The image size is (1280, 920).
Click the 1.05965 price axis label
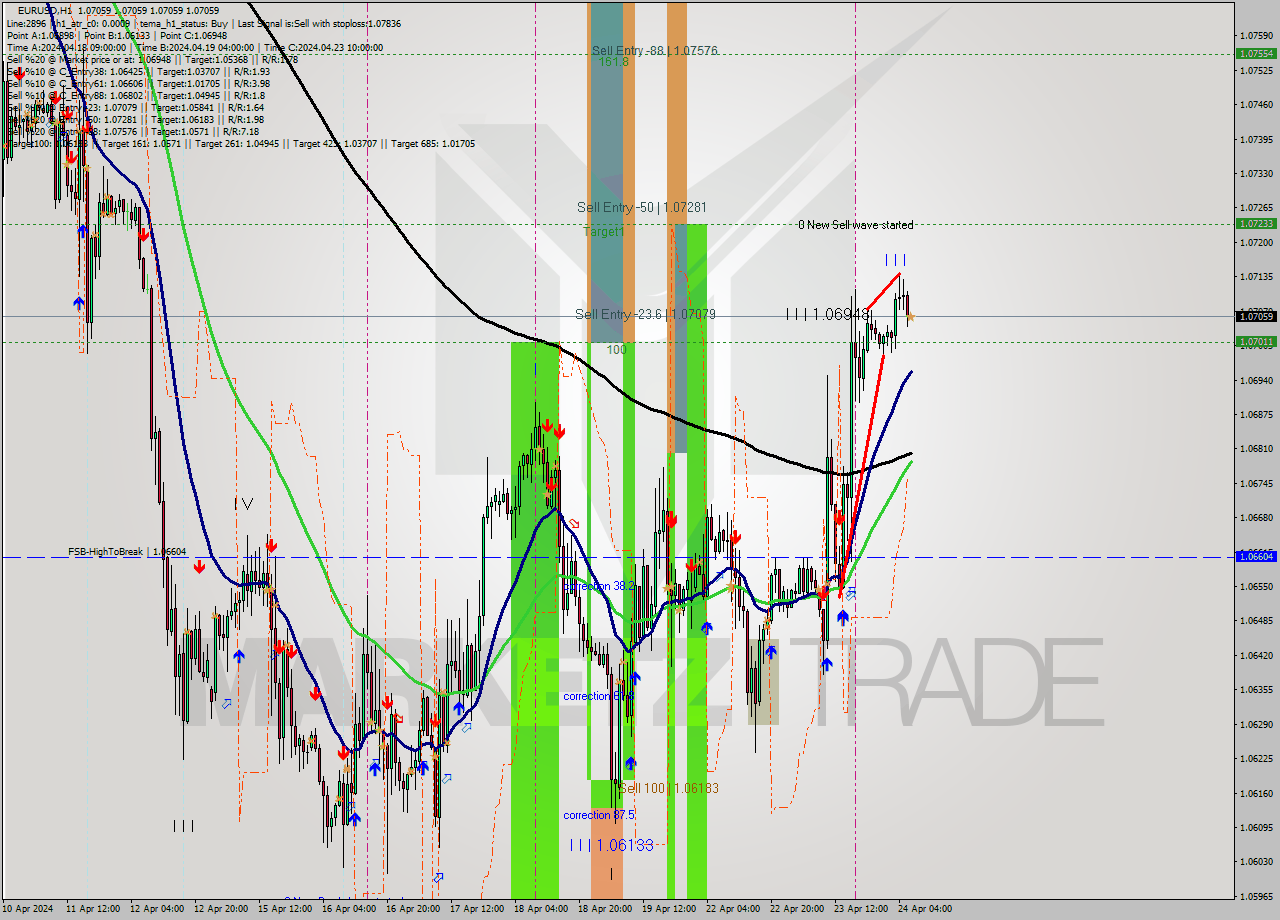pyautogui.click(x=1256, y=896)
